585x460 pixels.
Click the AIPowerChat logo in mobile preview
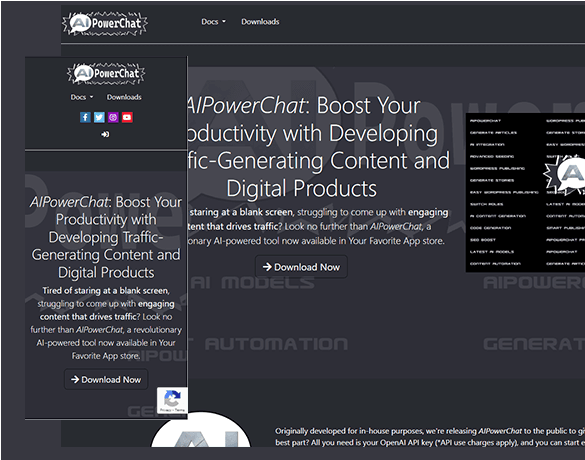coord(106,73)
